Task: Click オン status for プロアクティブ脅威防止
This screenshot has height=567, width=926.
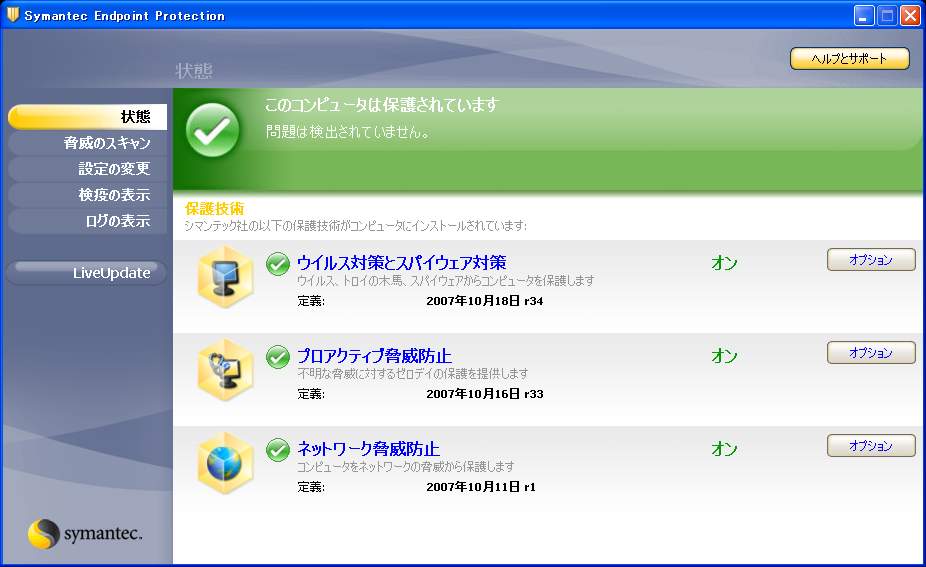Action: coord(725,356)
